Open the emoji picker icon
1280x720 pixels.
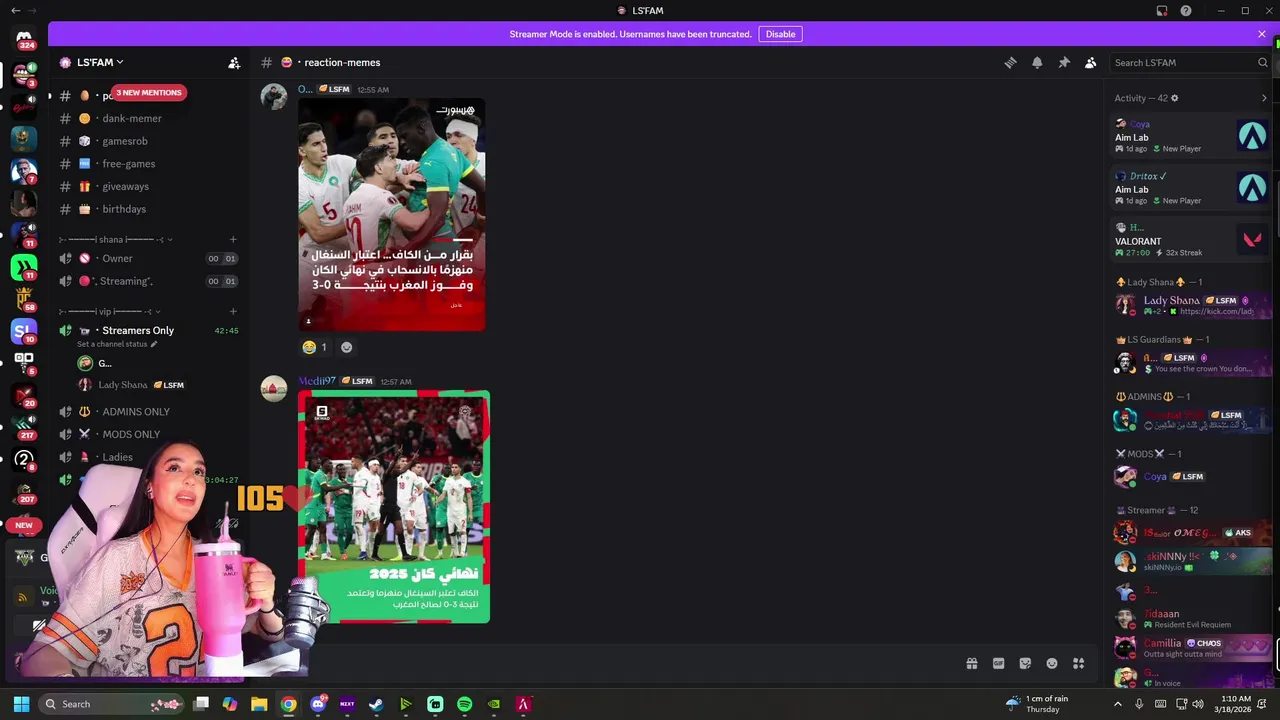click(1052, 663)
